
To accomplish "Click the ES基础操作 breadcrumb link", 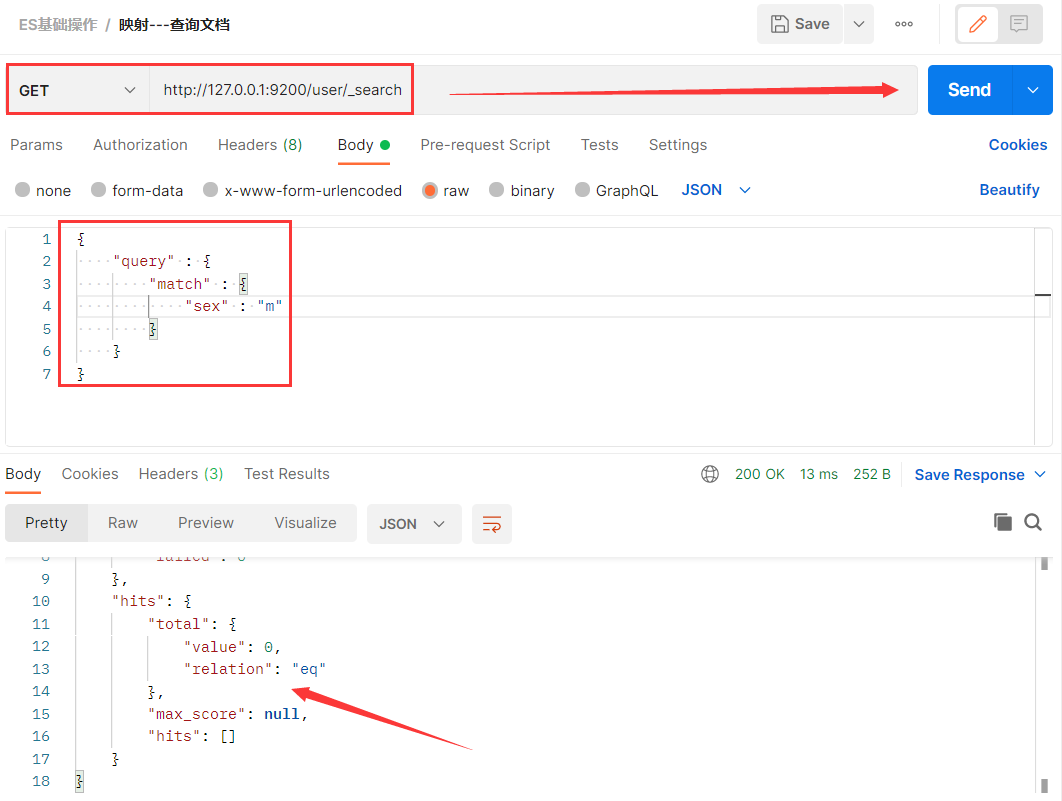I will tap(58, 25).
